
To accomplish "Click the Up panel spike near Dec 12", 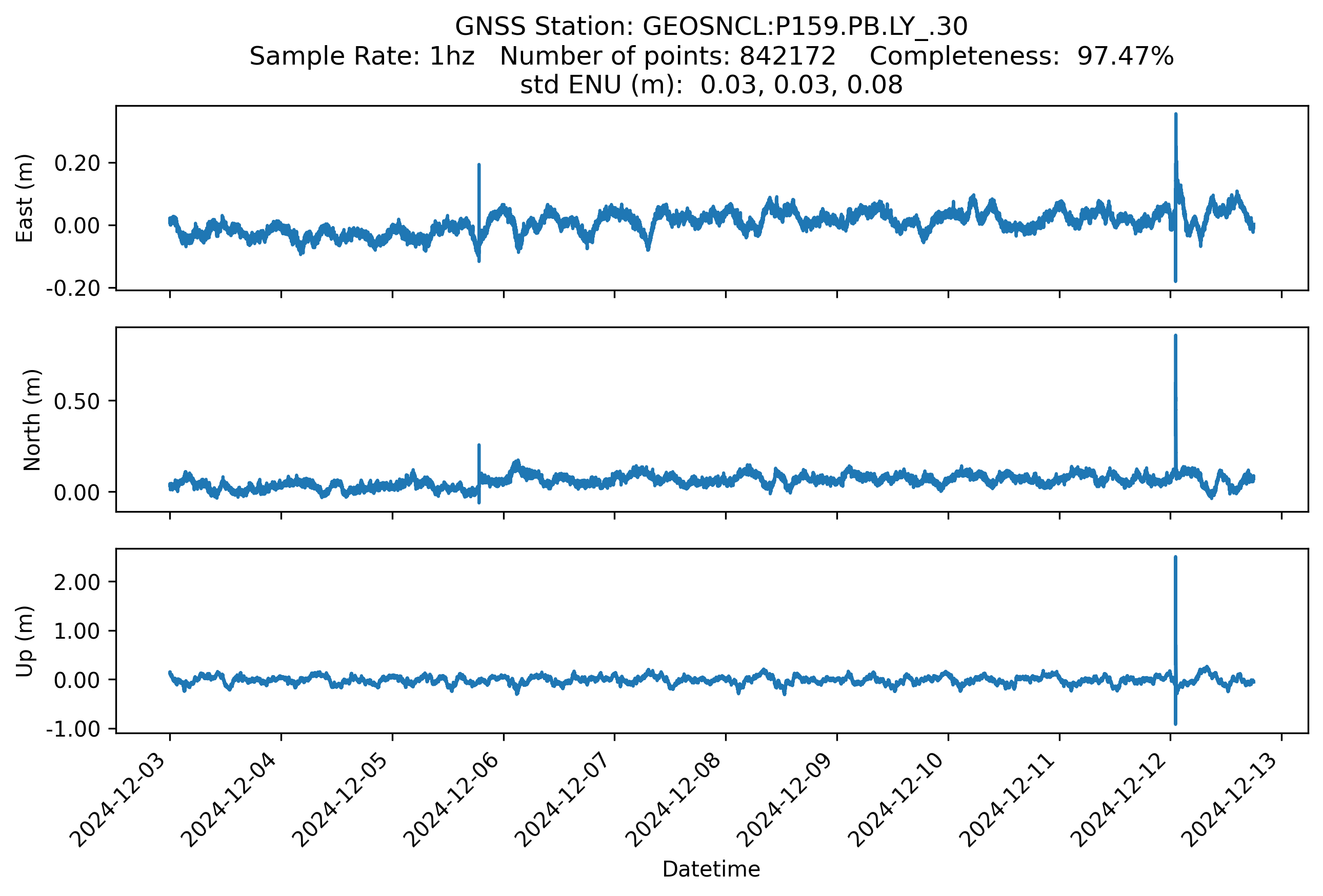I will pyautogui.click(x=1175, y=603).
